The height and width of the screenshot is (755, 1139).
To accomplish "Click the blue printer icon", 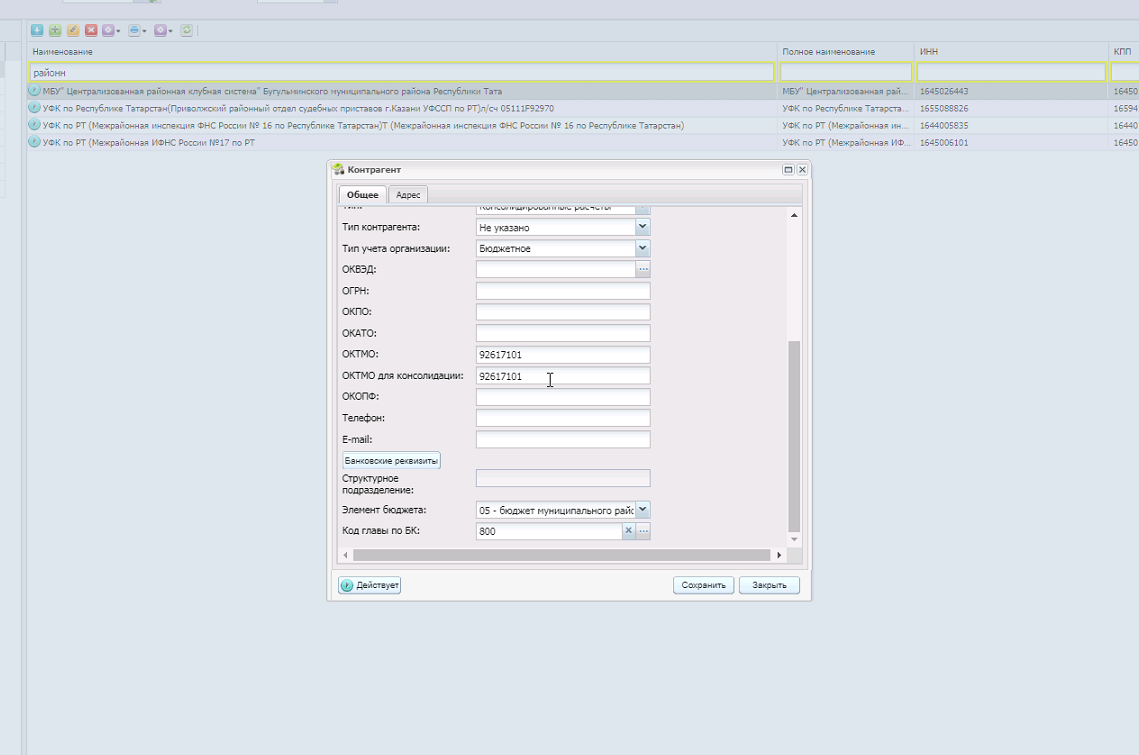I will (x=134, y=30).
